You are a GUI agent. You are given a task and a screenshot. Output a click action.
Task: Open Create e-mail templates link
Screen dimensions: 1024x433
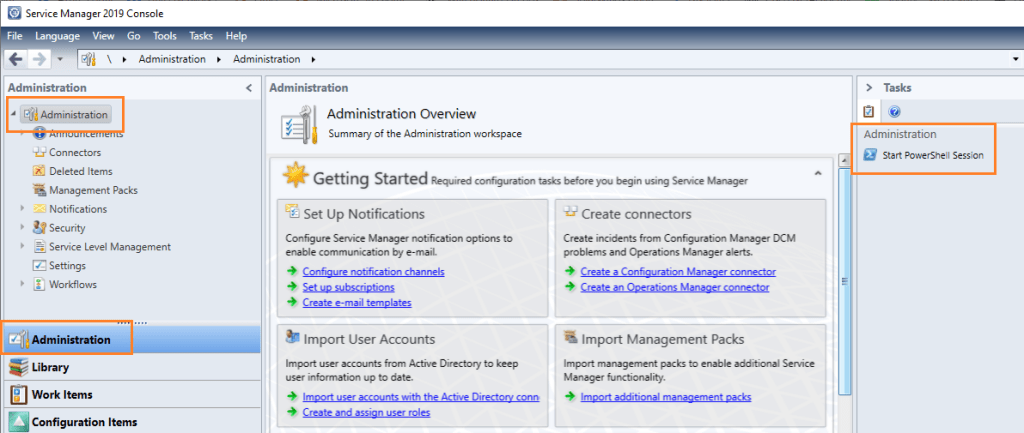pos(357,302)
